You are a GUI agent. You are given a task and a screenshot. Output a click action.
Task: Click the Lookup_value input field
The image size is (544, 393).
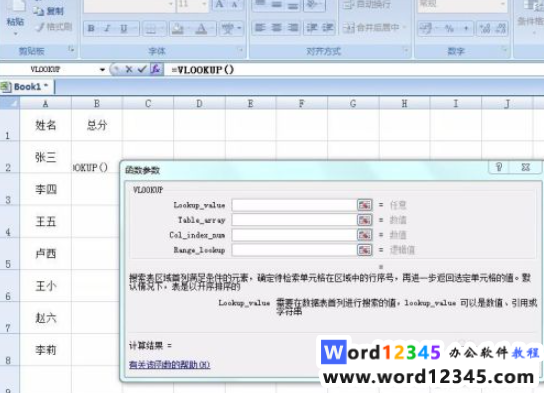coord(295,205)
